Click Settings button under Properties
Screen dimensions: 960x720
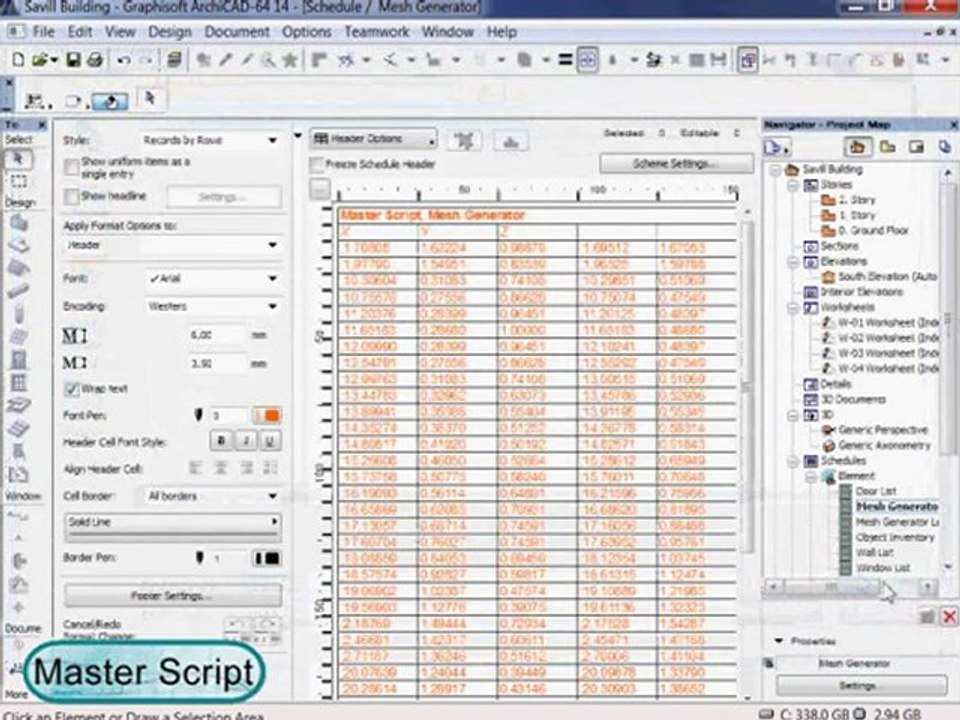861,685
